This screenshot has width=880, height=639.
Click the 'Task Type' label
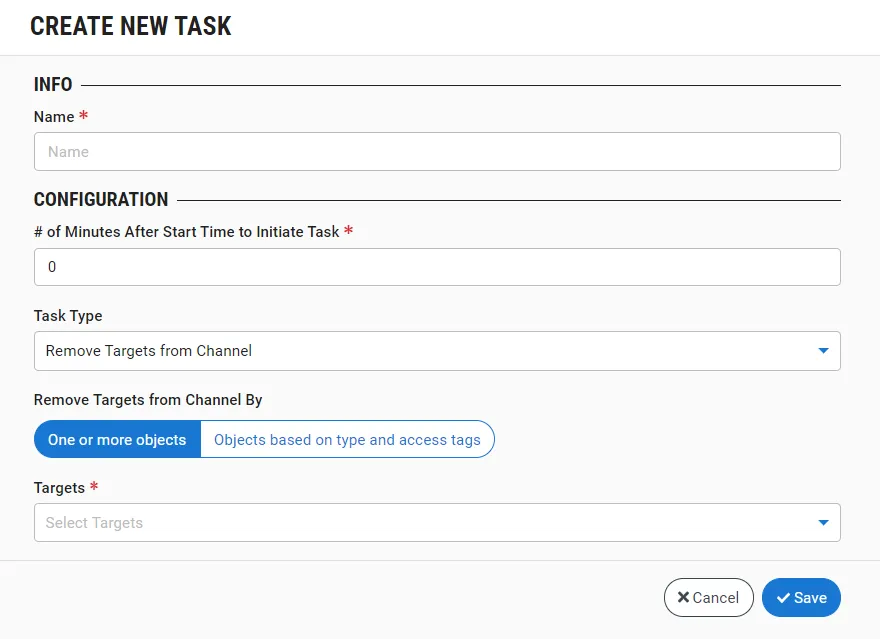(x=68, y=316)
